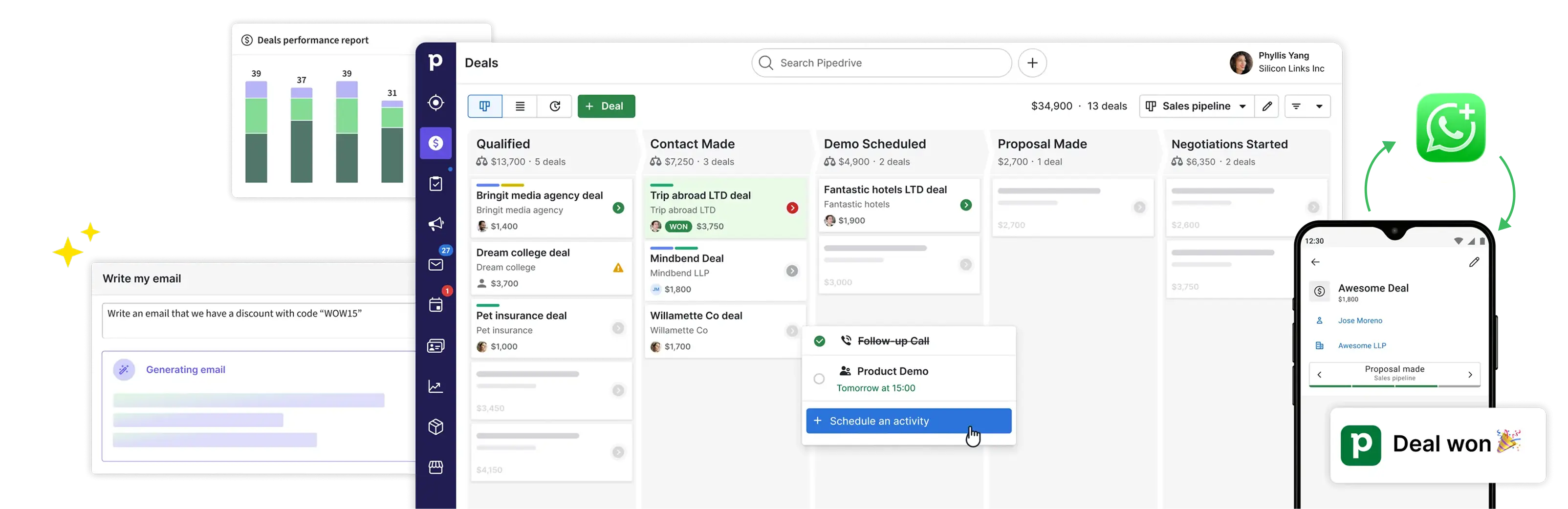Viewport: 1568px width, 509px height.
Task: Open the Insights chart icon in sidebar
Action: pyautogui.click(x=435, y=386)
